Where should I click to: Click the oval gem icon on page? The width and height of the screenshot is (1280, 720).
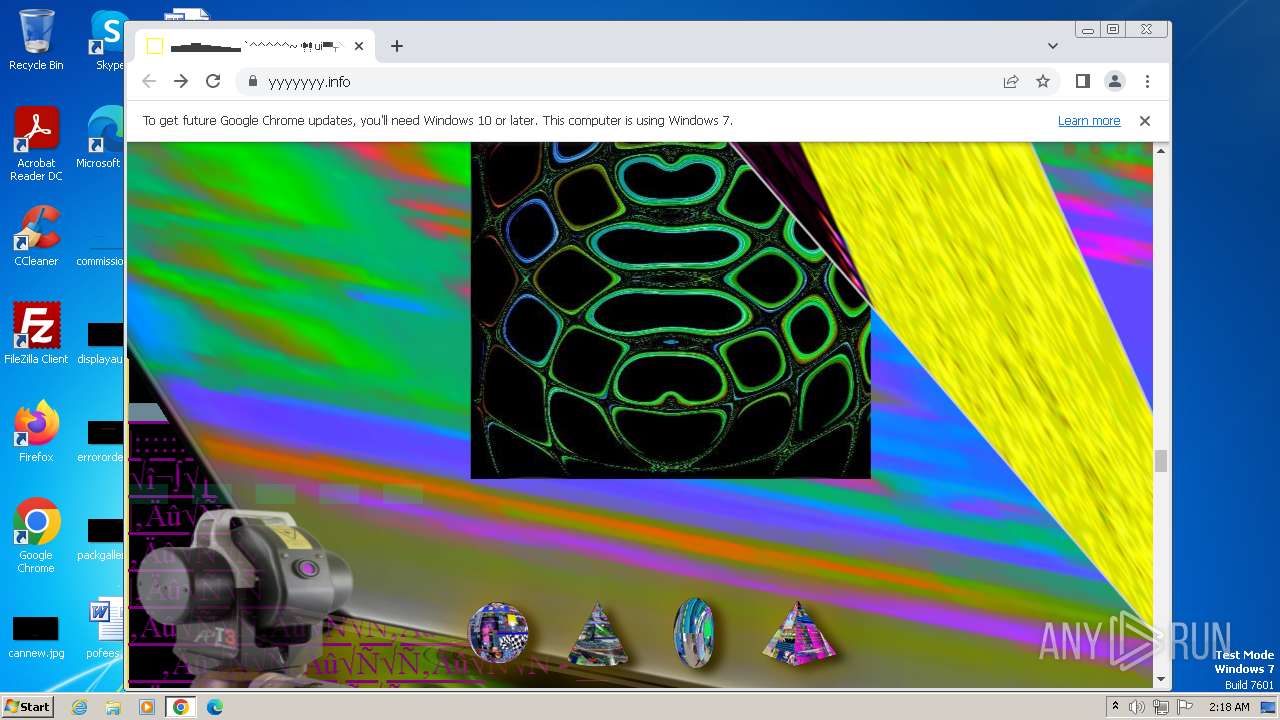(x=693, y=633)
